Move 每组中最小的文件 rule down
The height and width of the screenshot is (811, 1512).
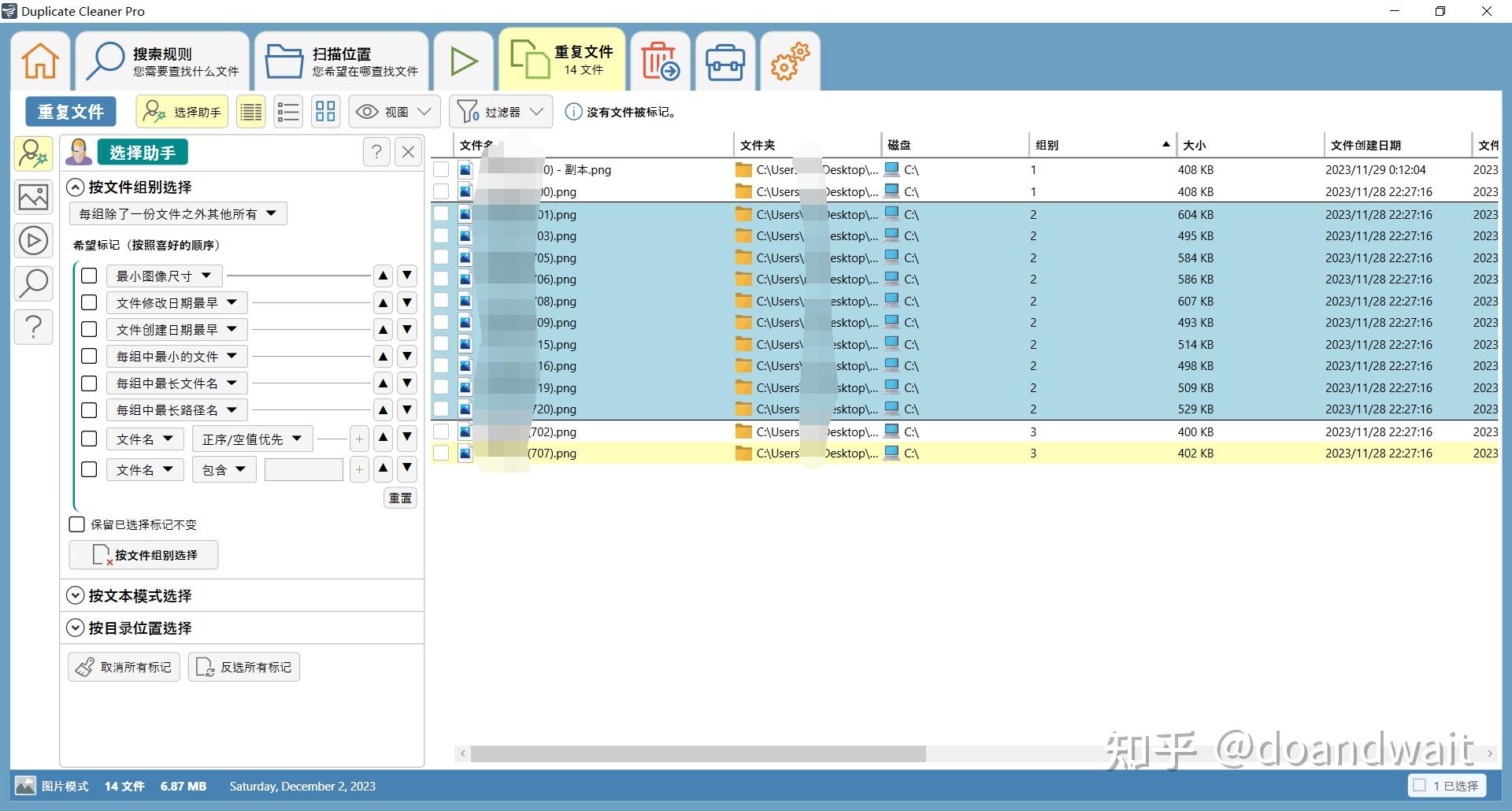pyautogui.click(x=406, y=356)
